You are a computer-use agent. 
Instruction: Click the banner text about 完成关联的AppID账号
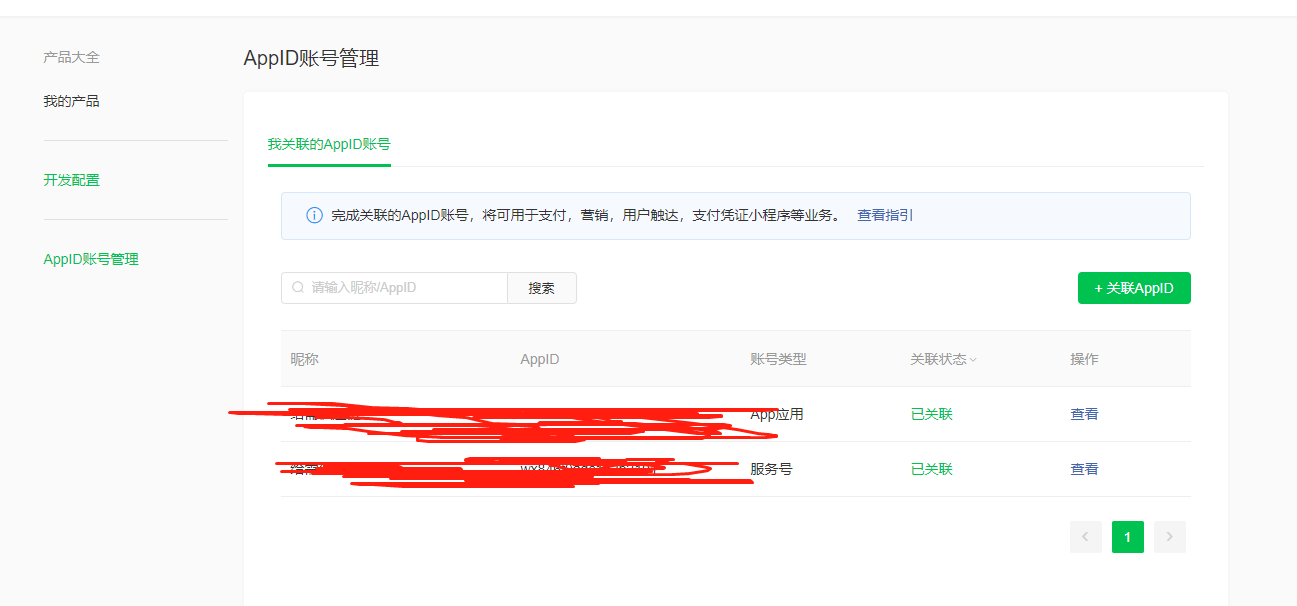tap(587, 215)
